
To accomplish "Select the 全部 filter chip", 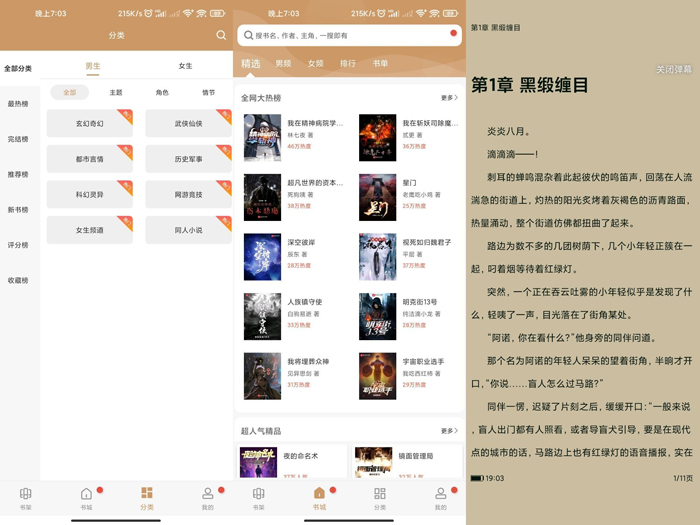I will pos(69,92).
